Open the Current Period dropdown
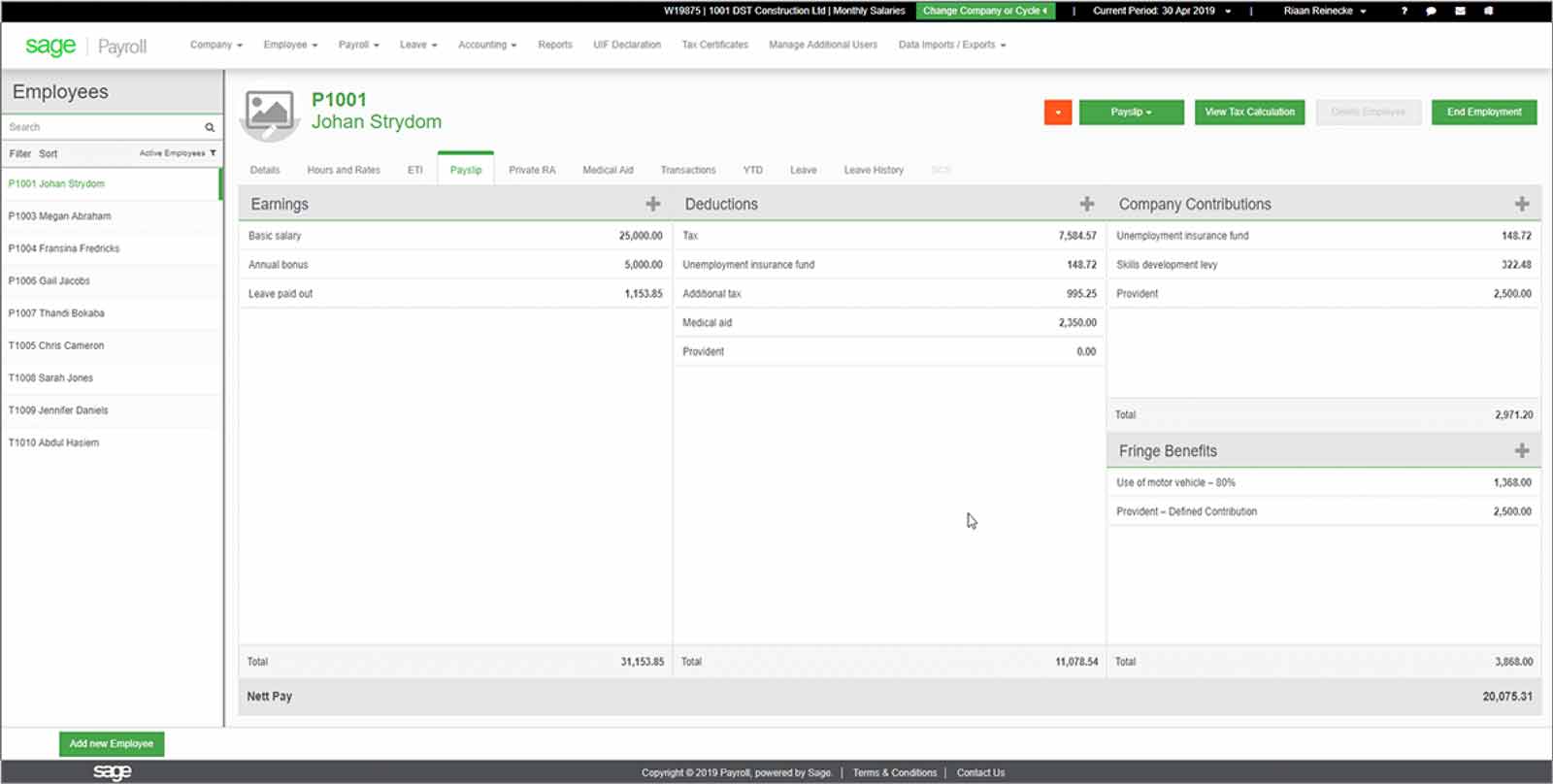This screenshot has height=784, width=1553. [x=1162, y=11]
